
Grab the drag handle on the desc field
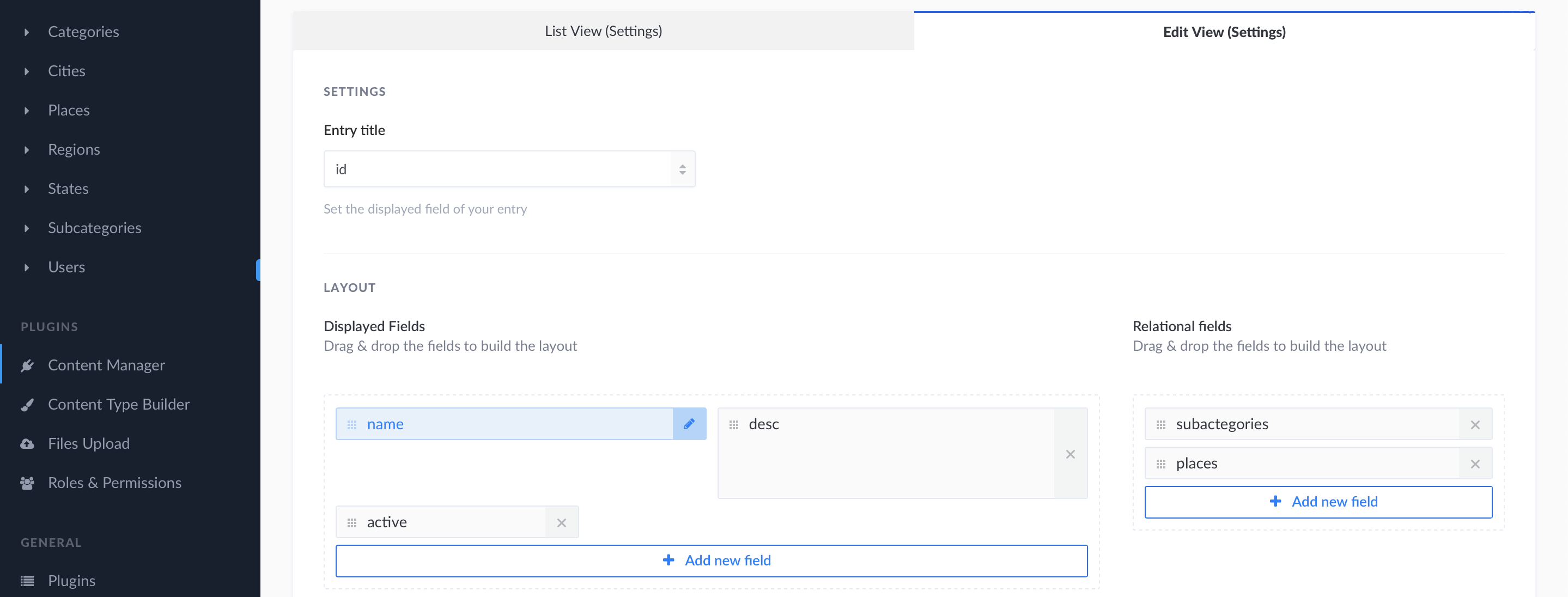point(734,425)
